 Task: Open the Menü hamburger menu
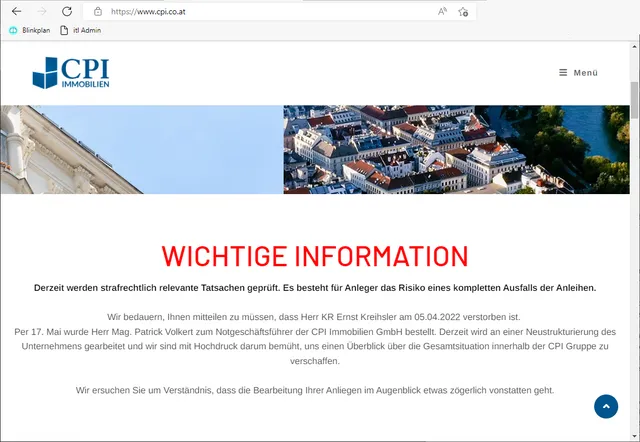pos(578,73)
